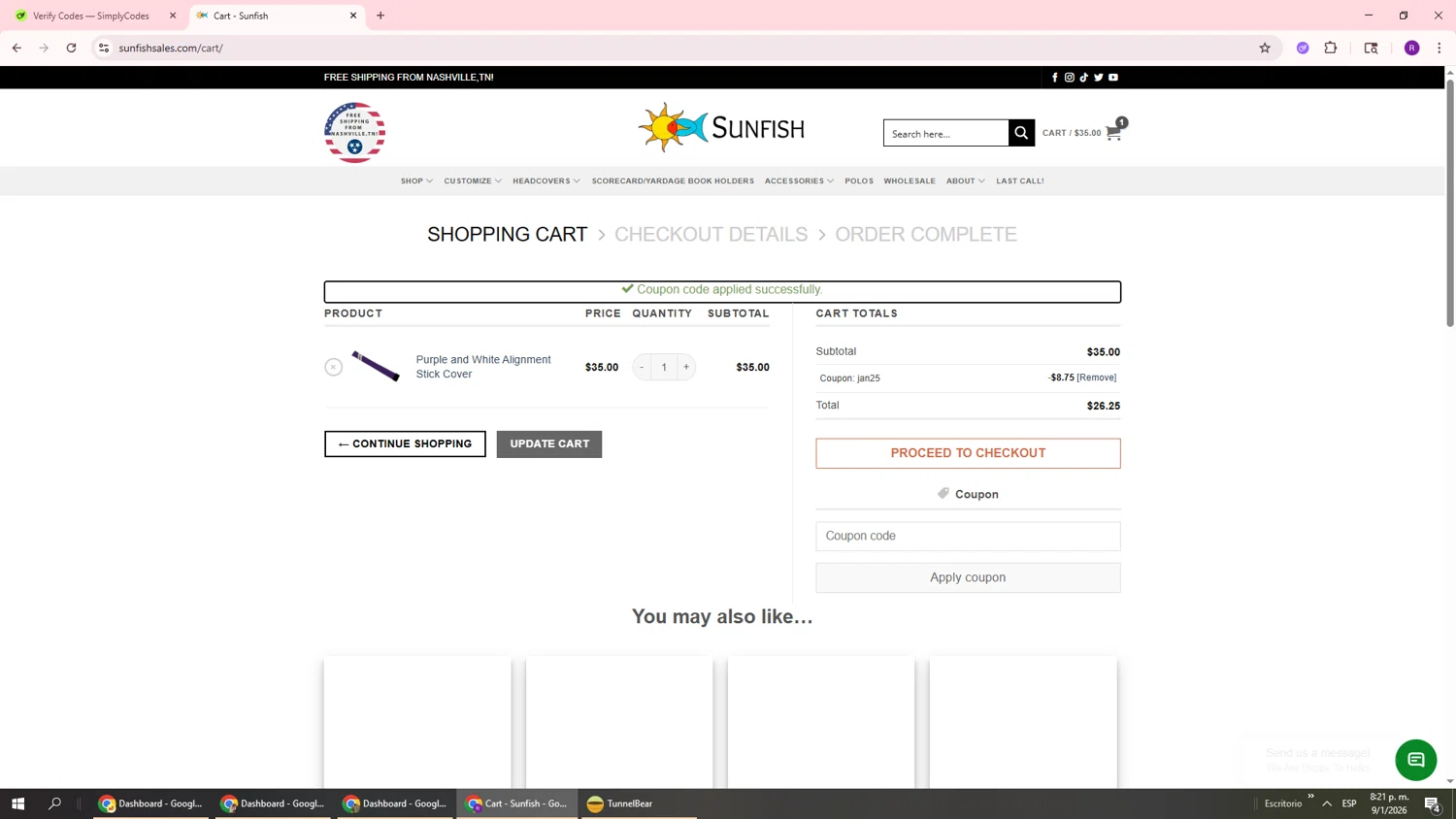
Task: Open Windows taskbar search
Action: point(54,803)
